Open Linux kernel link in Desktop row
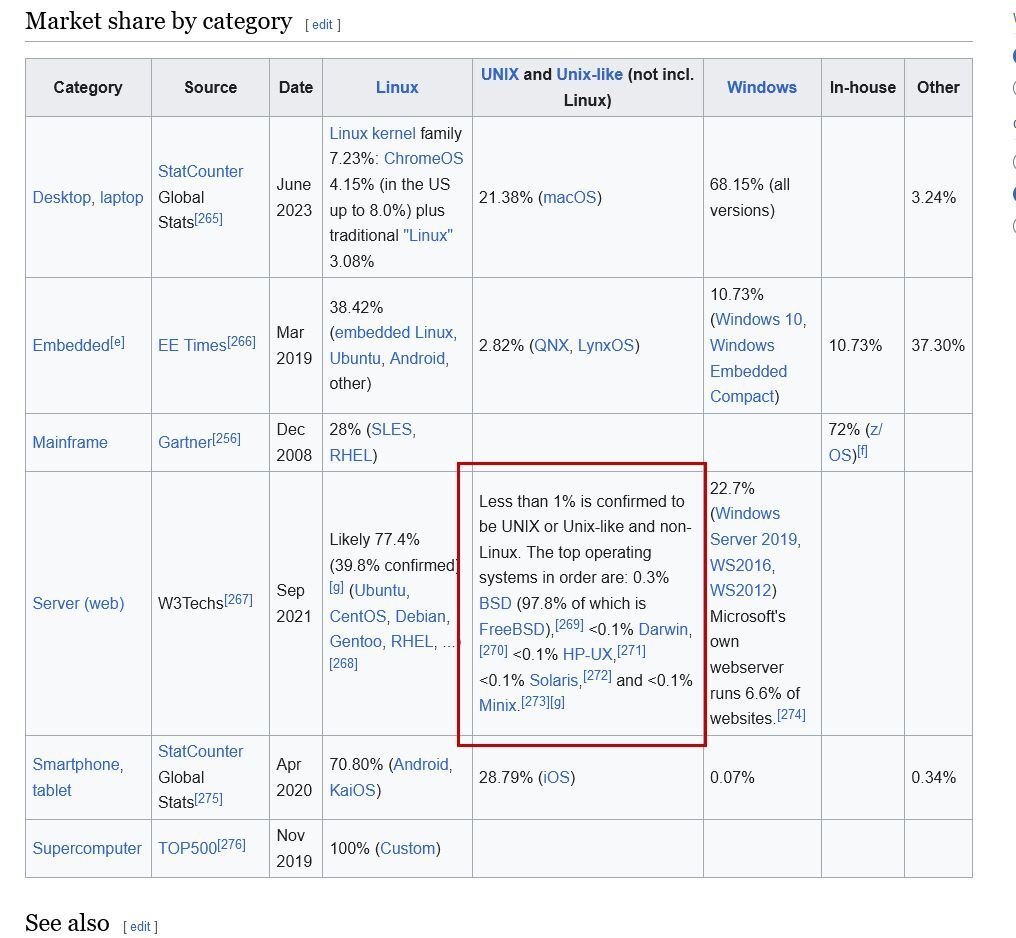1016x938 pixels. point(372,133)
